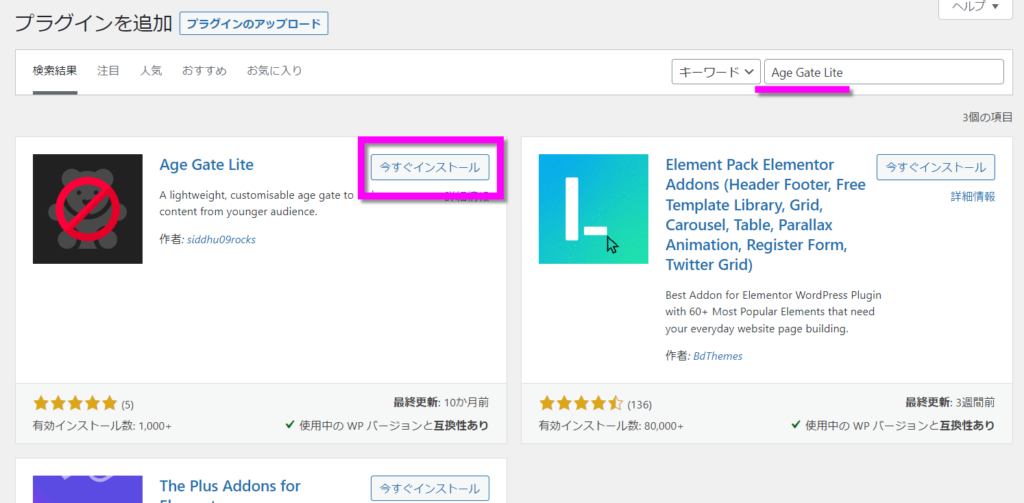Click 有効インストール数: 1,000+ text
Screen dimensions: 1024x503
tap(102, 426)
